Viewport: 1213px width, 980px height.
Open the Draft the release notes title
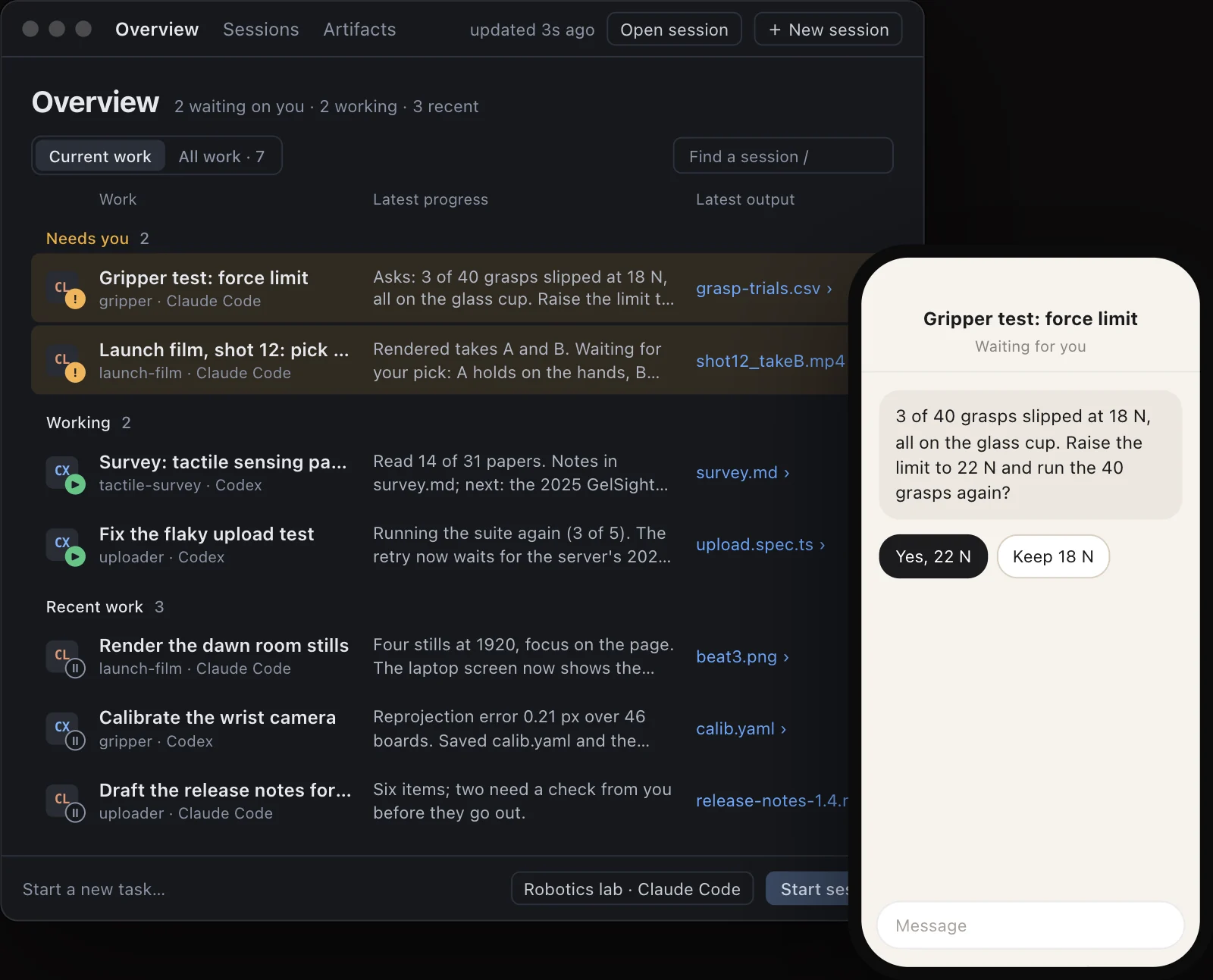coord(225,790)
